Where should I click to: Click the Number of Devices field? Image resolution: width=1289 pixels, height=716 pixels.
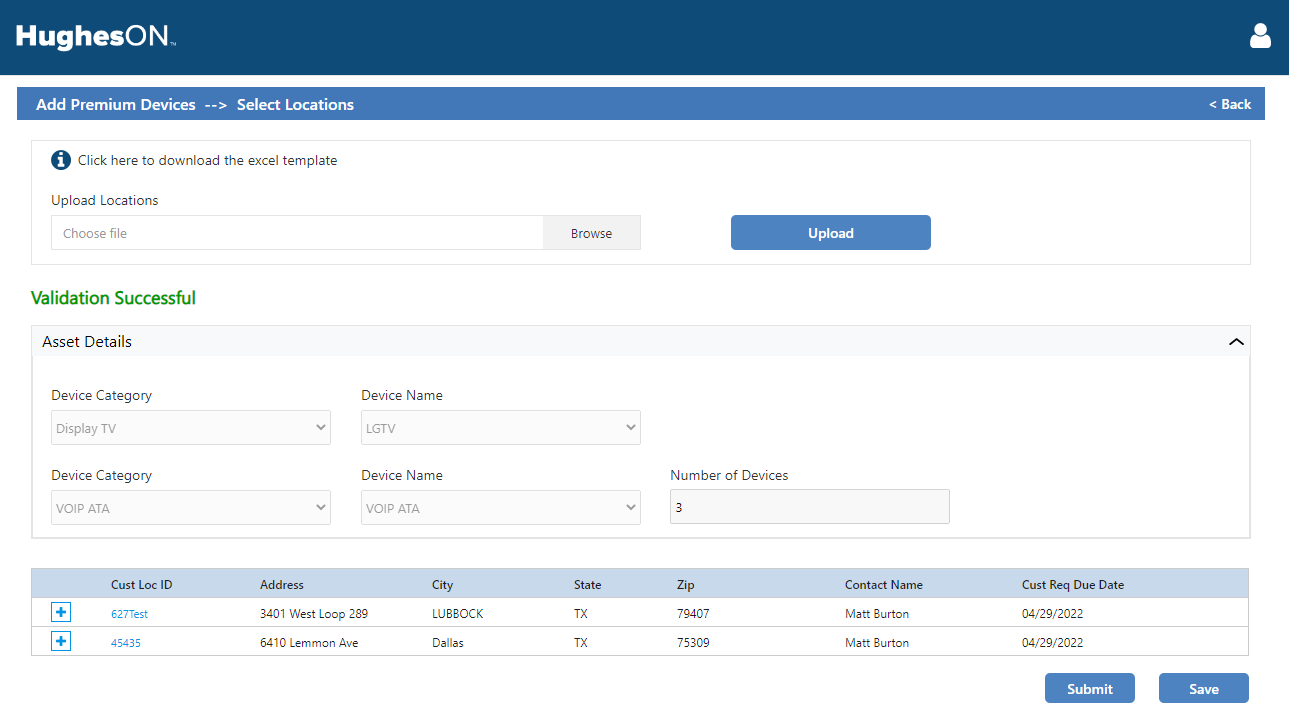click(809, 507)
